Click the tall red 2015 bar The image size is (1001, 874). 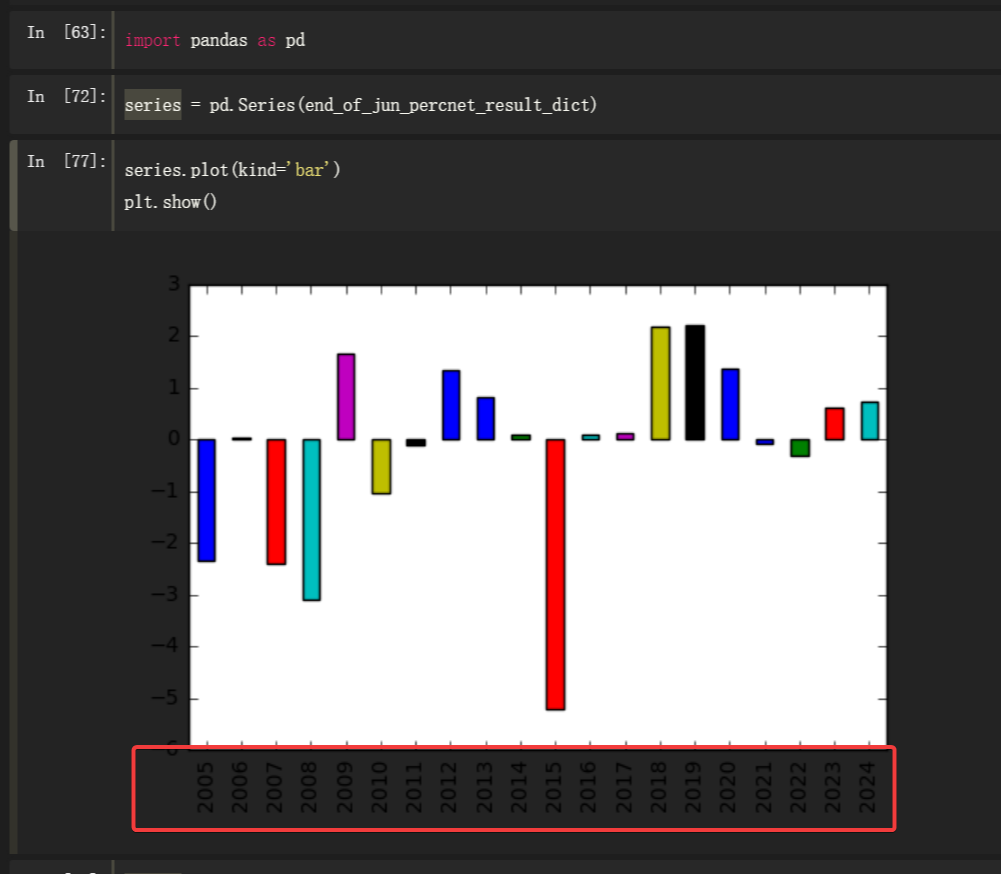tap(555, 575)
